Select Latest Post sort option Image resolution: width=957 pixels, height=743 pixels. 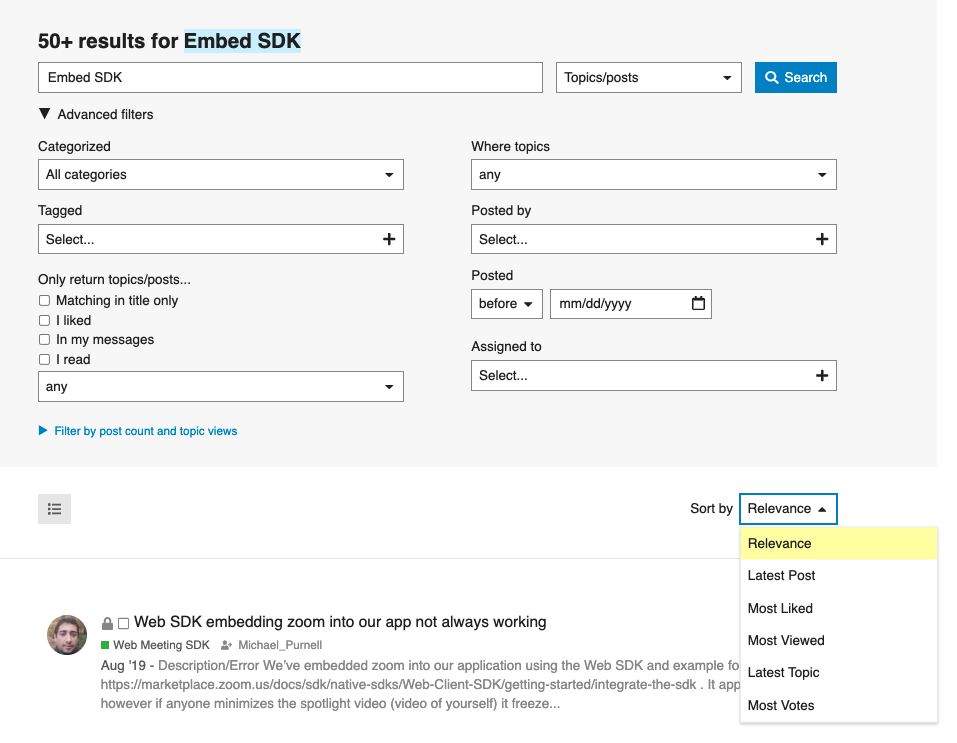click(x=781, y=575)
